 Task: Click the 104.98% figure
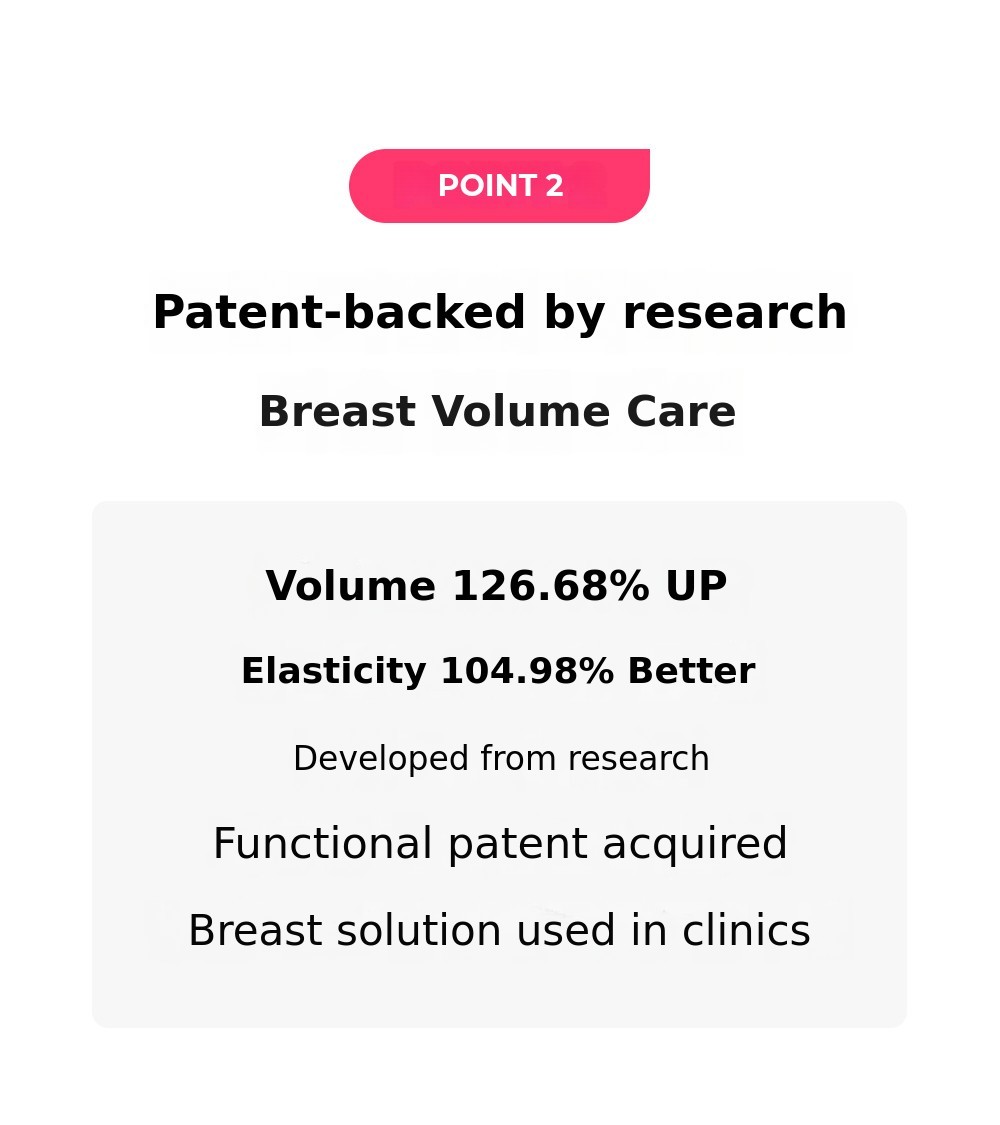coord(527,671)
